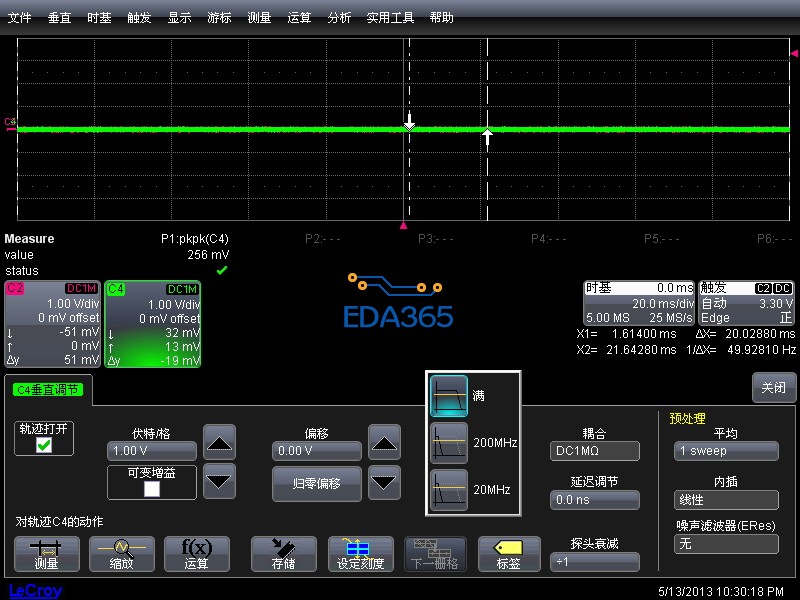Click the 测量 (Measure) action icon
The height and width of the screenshot is (600, 800).
(47, 554)
